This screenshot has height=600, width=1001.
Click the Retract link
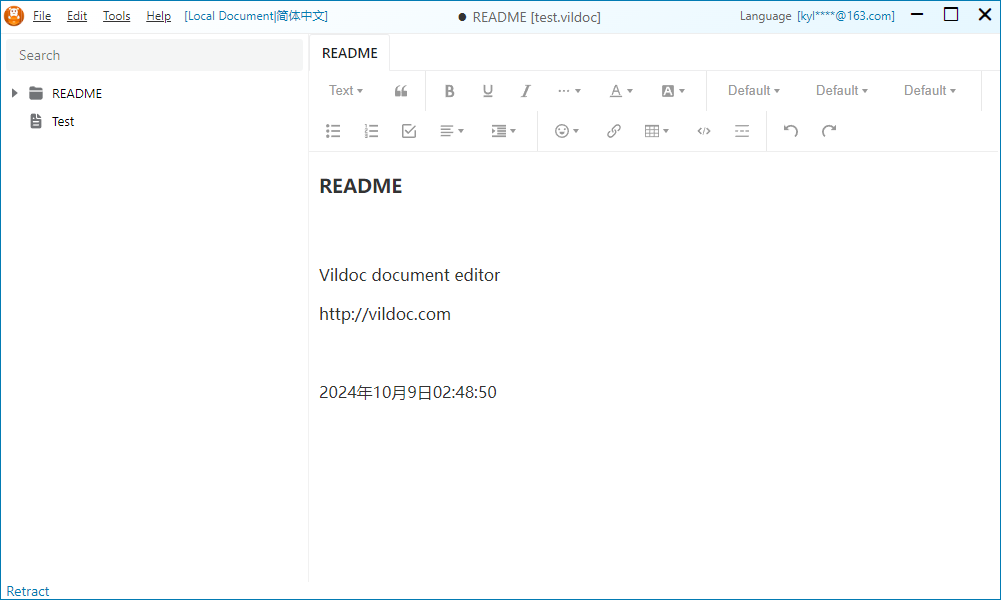coord(28,591)
